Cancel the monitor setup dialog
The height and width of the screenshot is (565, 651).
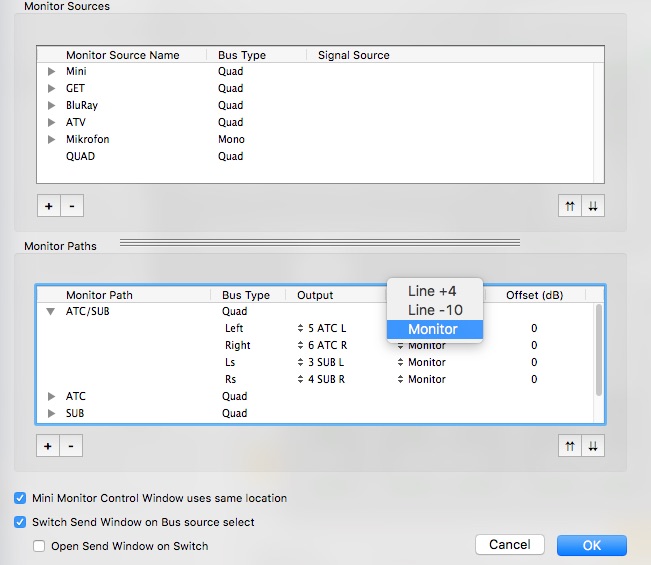point(510,545)
